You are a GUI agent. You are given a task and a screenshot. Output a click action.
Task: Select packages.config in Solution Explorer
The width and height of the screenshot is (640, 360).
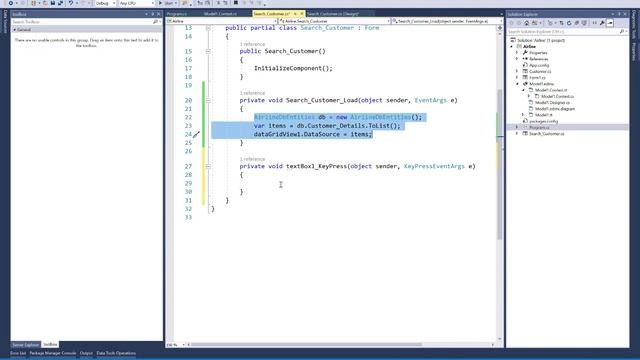pyautogui.click(x=543, y=121)
